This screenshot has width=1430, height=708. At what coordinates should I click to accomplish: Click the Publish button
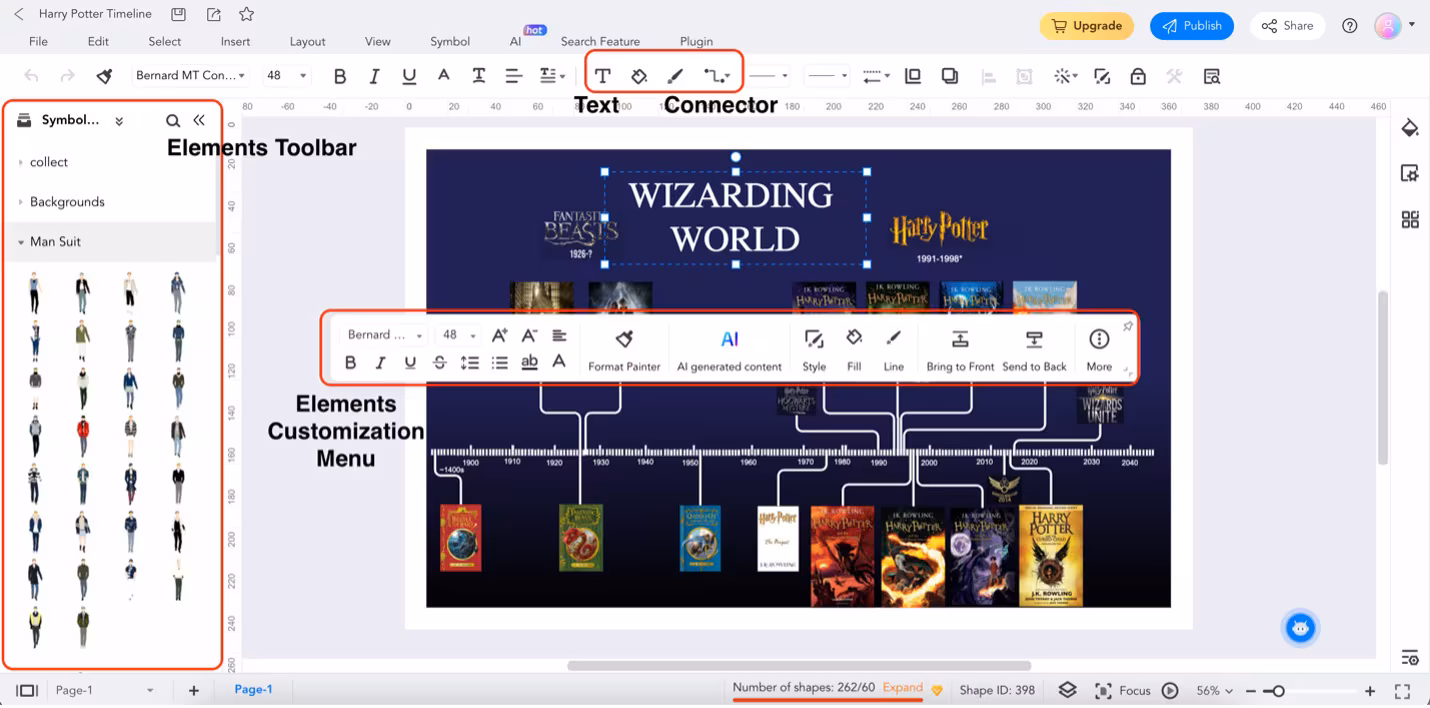(1192, 26)
